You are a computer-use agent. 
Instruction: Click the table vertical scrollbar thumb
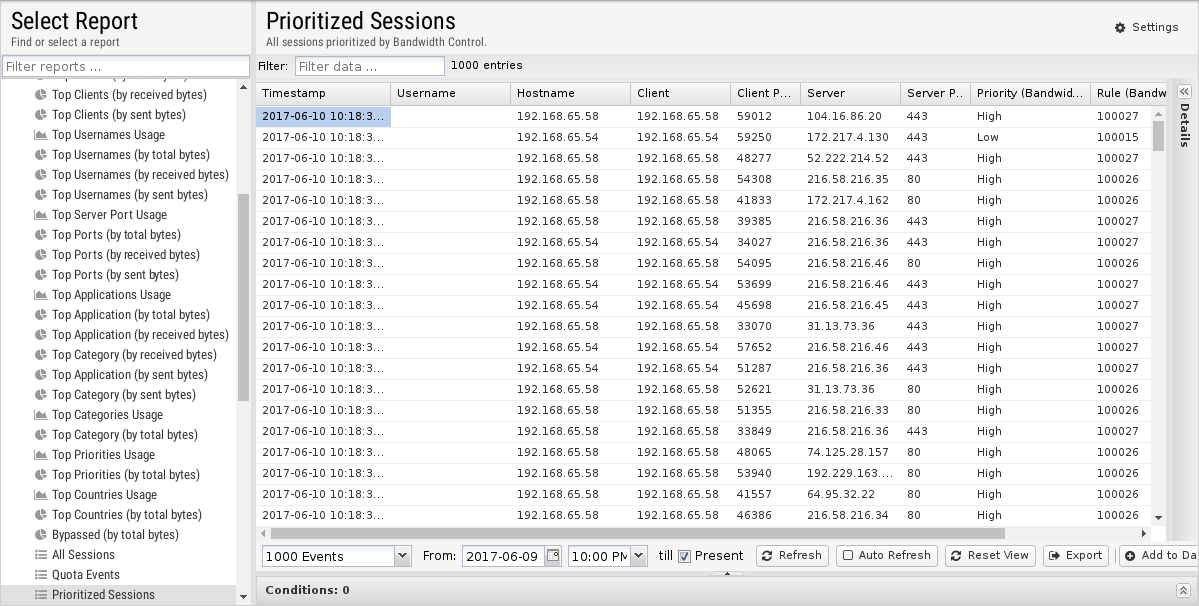(1158, 135)
